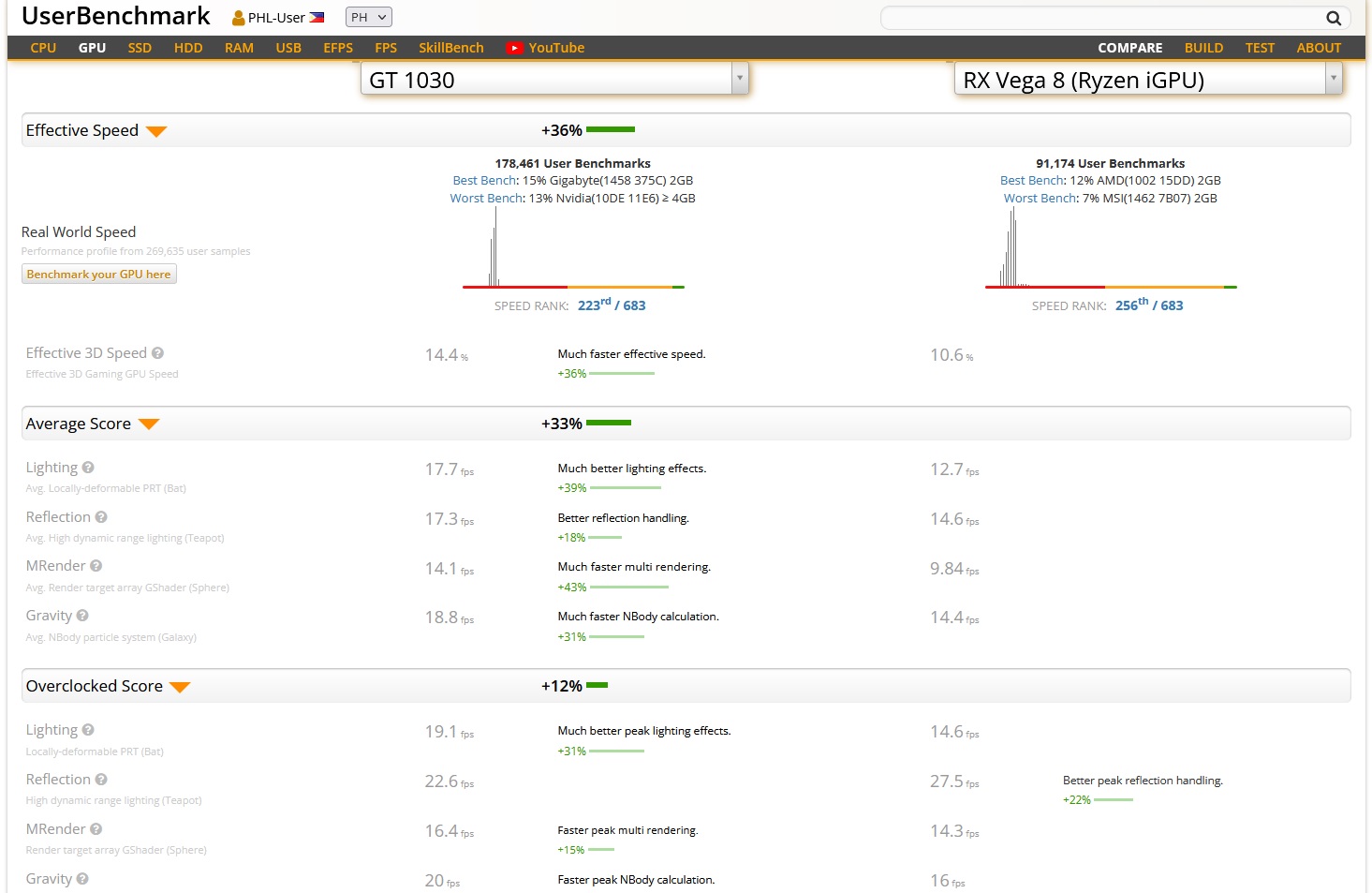Open the PH country dropdown
1372x893 pixels.
(x=369, y=17)
